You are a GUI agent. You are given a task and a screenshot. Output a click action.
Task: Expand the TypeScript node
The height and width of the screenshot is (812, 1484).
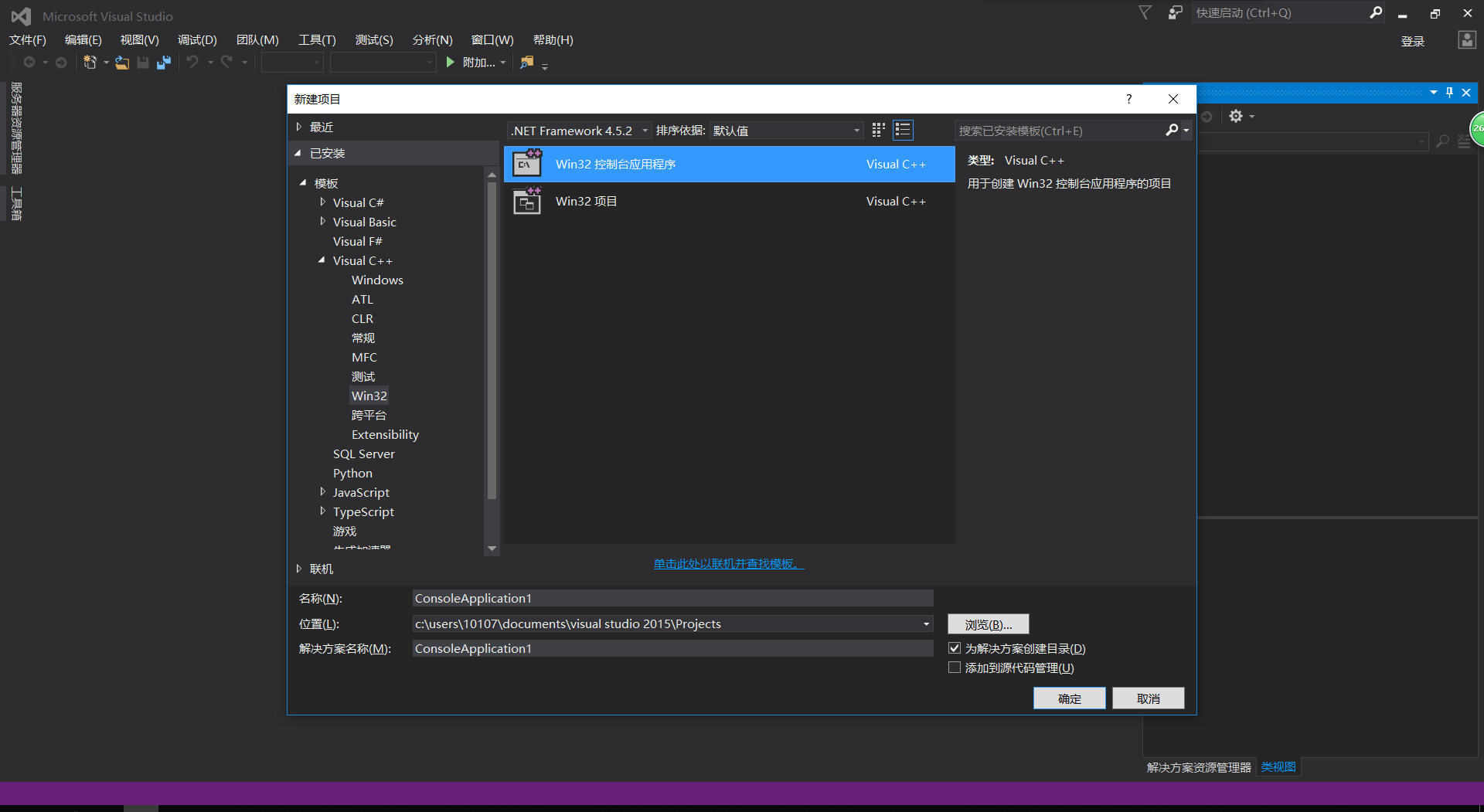(x=323, y=511)
